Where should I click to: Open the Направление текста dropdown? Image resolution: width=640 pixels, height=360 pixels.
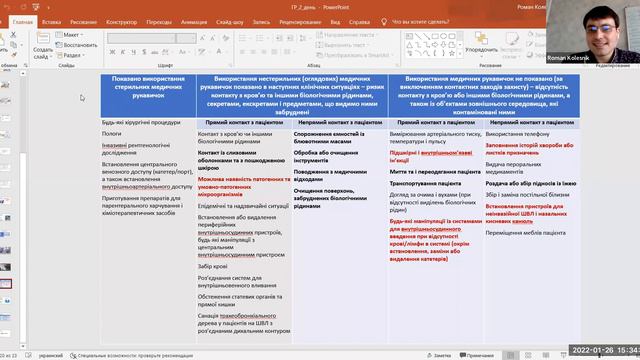click(x=347, y=35)
